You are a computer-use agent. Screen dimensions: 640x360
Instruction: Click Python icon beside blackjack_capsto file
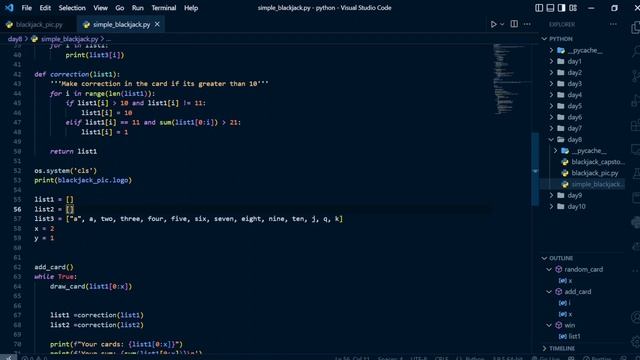click(565, 162)
